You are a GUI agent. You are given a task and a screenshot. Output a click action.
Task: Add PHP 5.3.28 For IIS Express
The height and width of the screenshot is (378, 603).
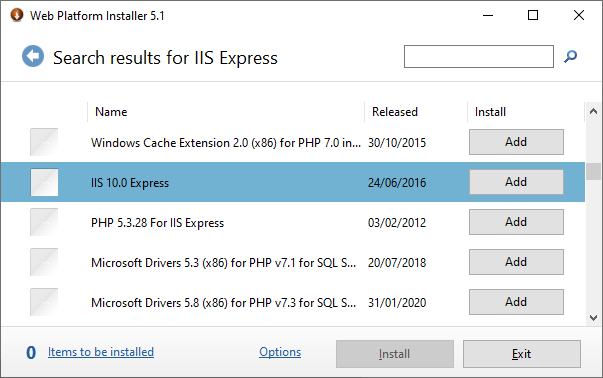coord(516,222)
